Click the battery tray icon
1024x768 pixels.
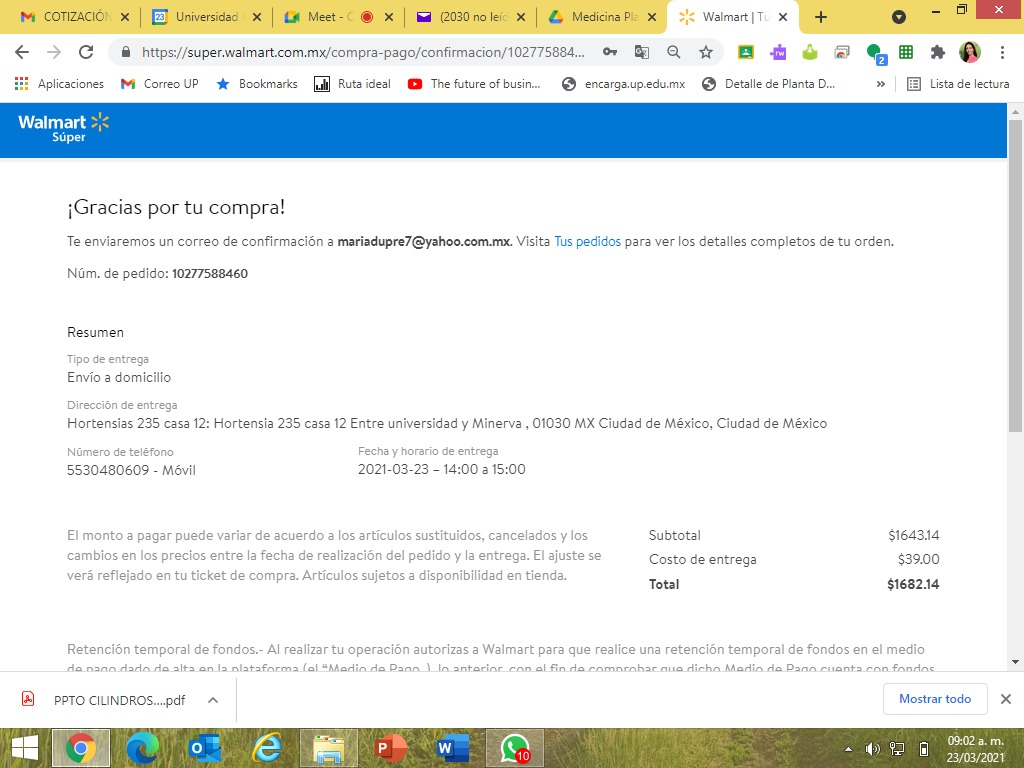[923, 749]
